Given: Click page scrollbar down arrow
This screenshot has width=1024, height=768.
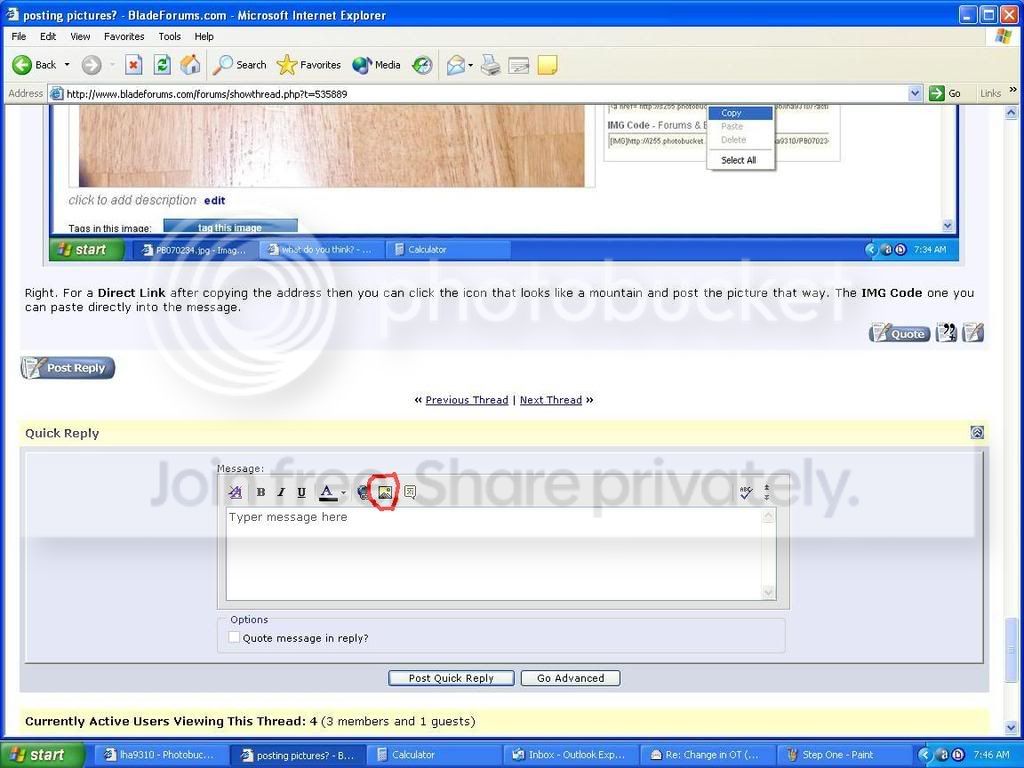Looking at the screenshot, I should [1012, 727].
